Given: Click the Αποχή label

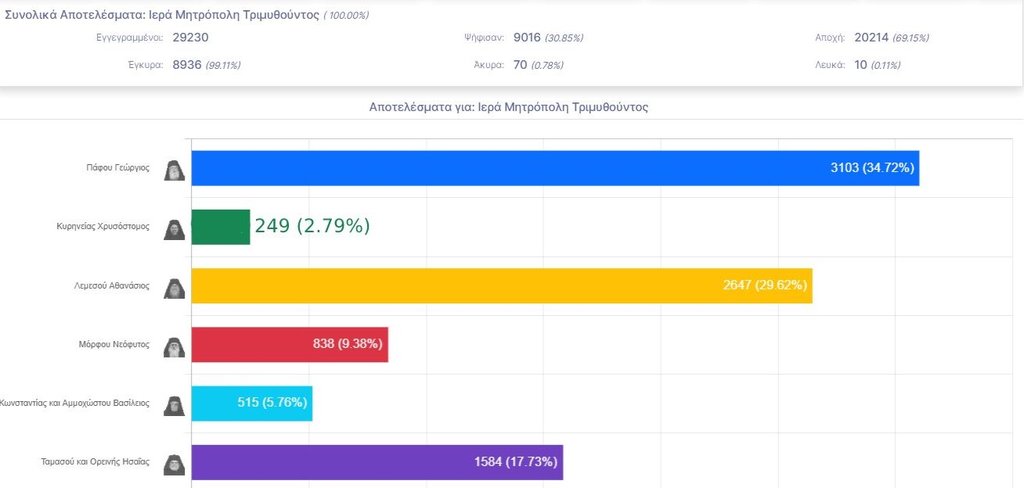Looking at the screenshot, I should pyautogui.click(x=830, y=37).
